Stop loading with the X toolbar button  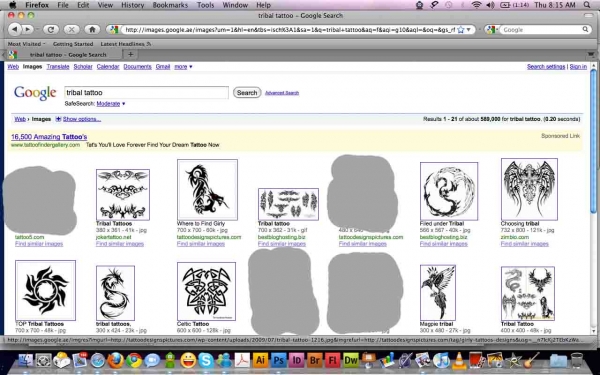tap(71, 29)
